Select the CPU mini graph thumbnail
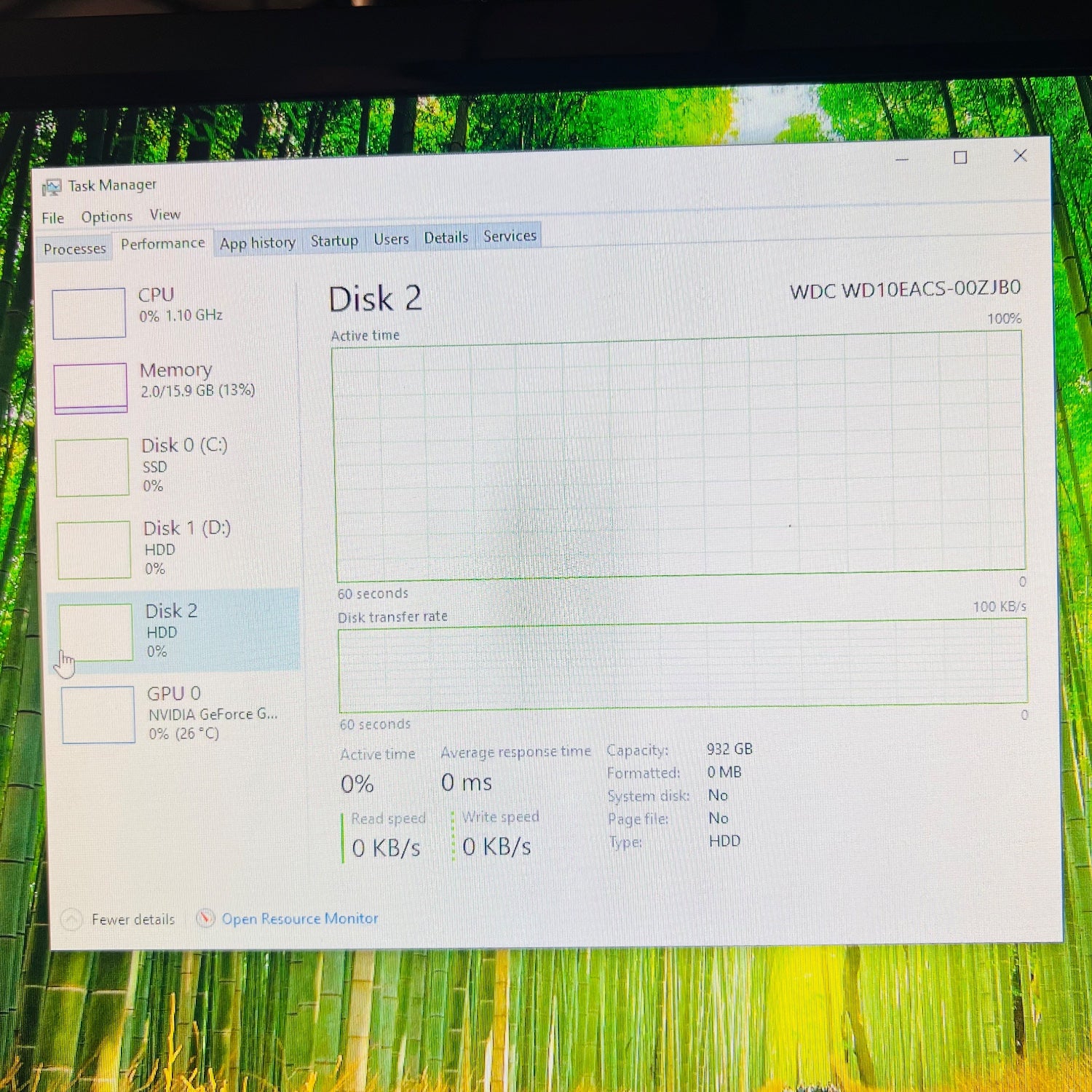1092x1092 pixels. point(89,314)
